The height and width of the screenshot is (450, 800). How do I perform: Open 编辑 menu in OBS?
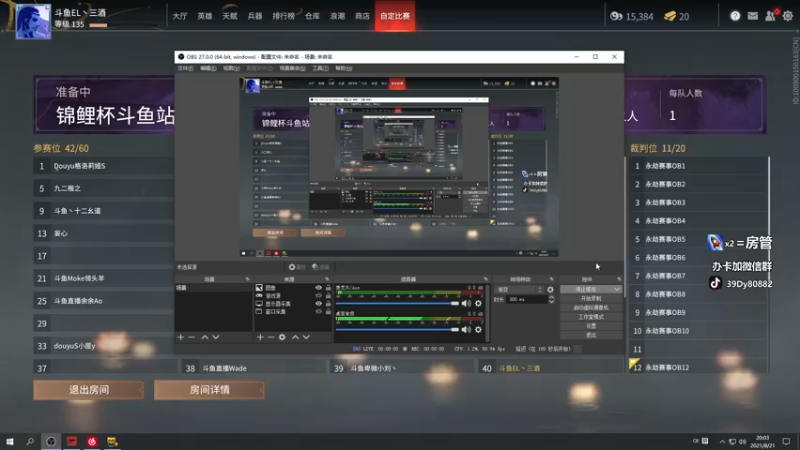coord(208,68)
